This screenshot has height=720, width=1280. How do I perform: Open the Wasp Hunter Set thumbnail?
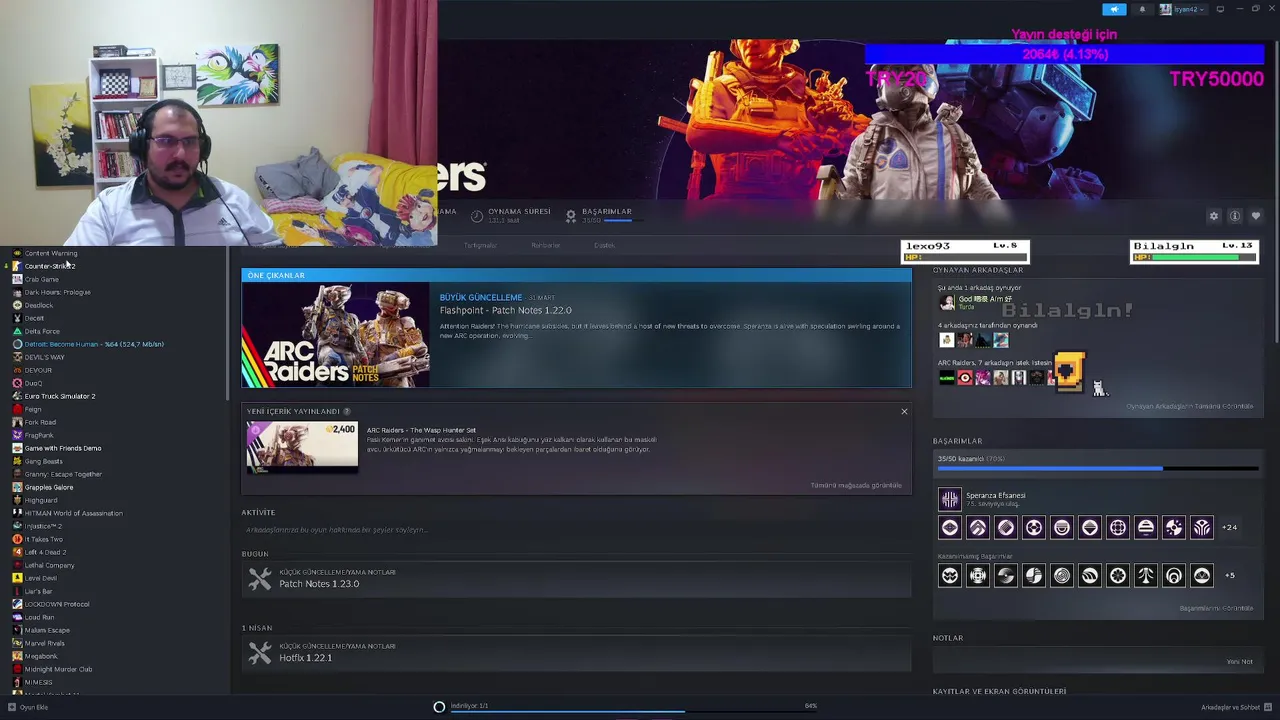click(302, 447)
